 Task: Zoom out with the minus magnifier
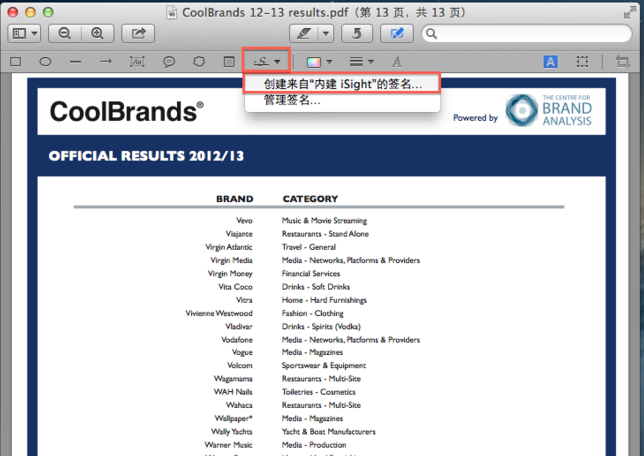click(x=65, y=33)
